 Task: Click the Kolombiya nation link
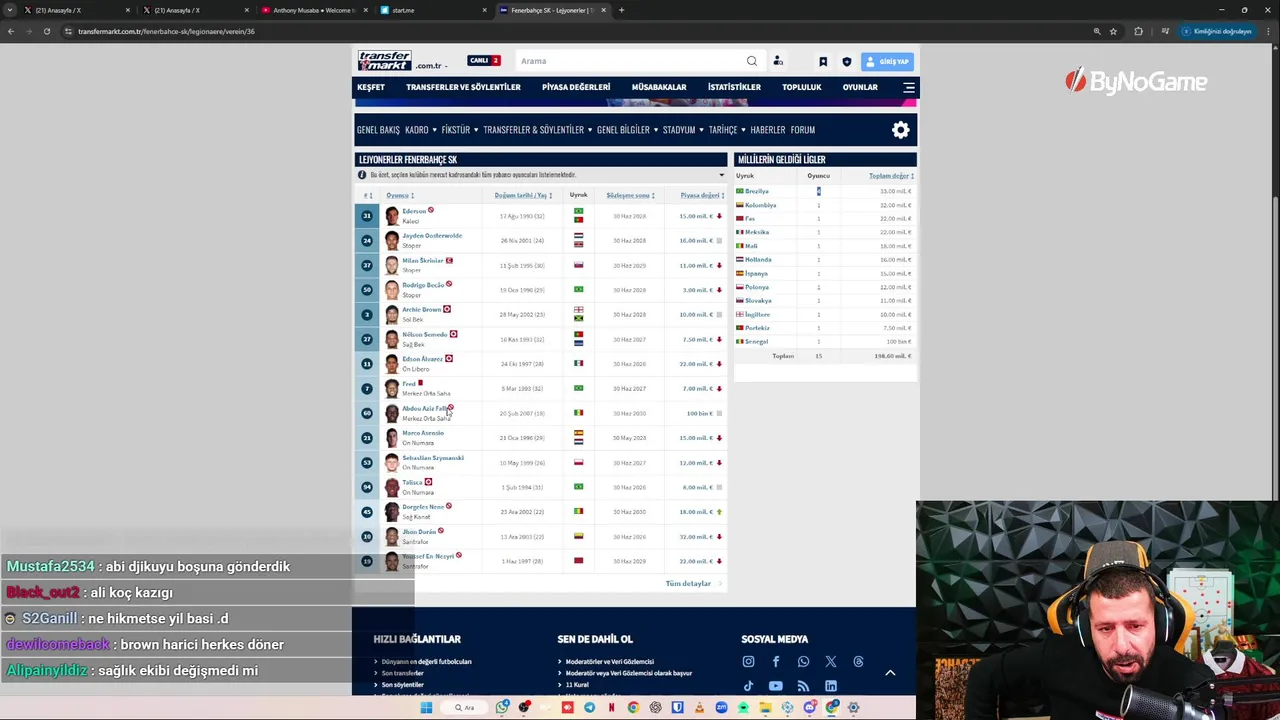(760, 205)
